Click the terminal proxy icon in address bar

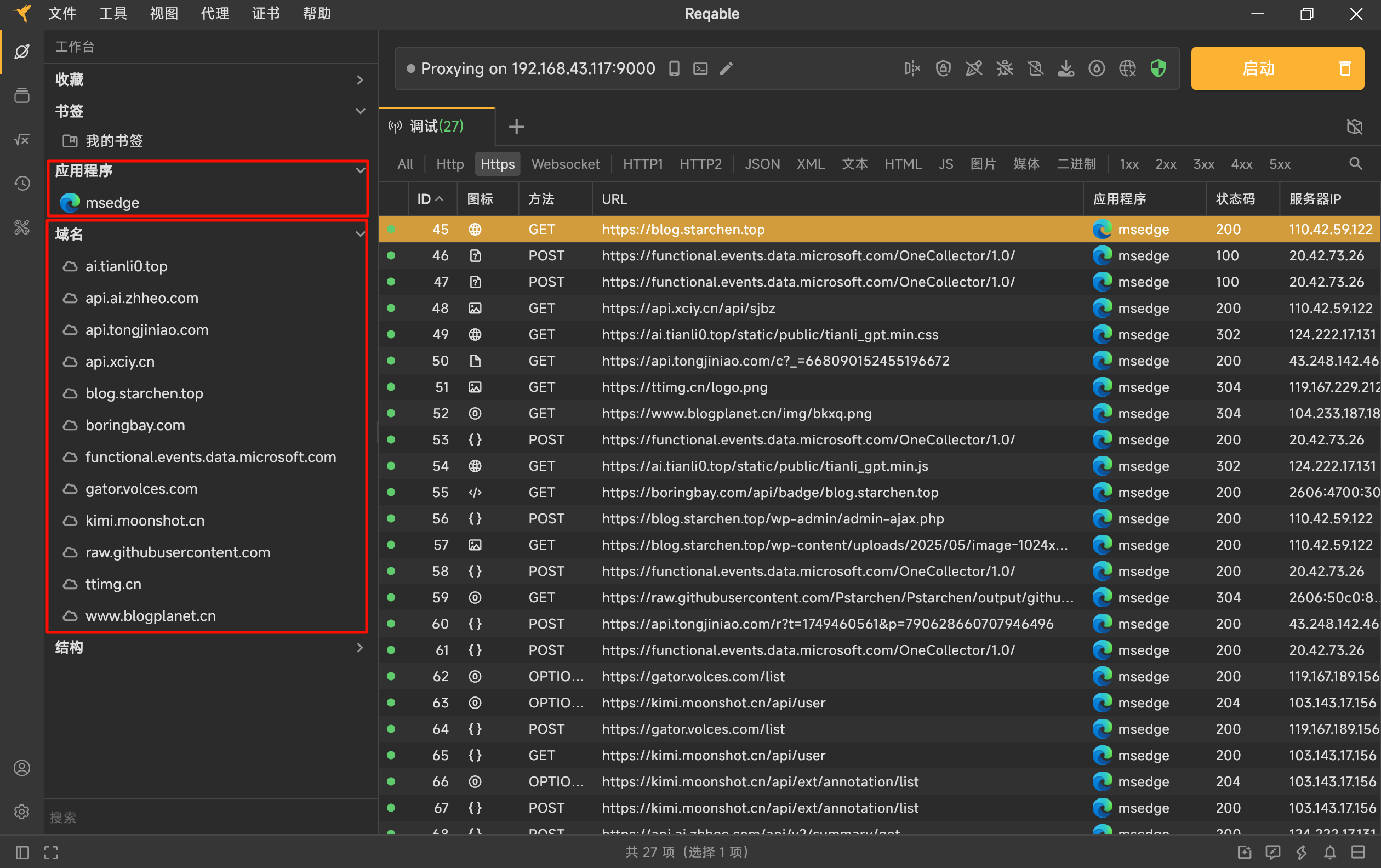pyautogui.click(x=700, y=69)
